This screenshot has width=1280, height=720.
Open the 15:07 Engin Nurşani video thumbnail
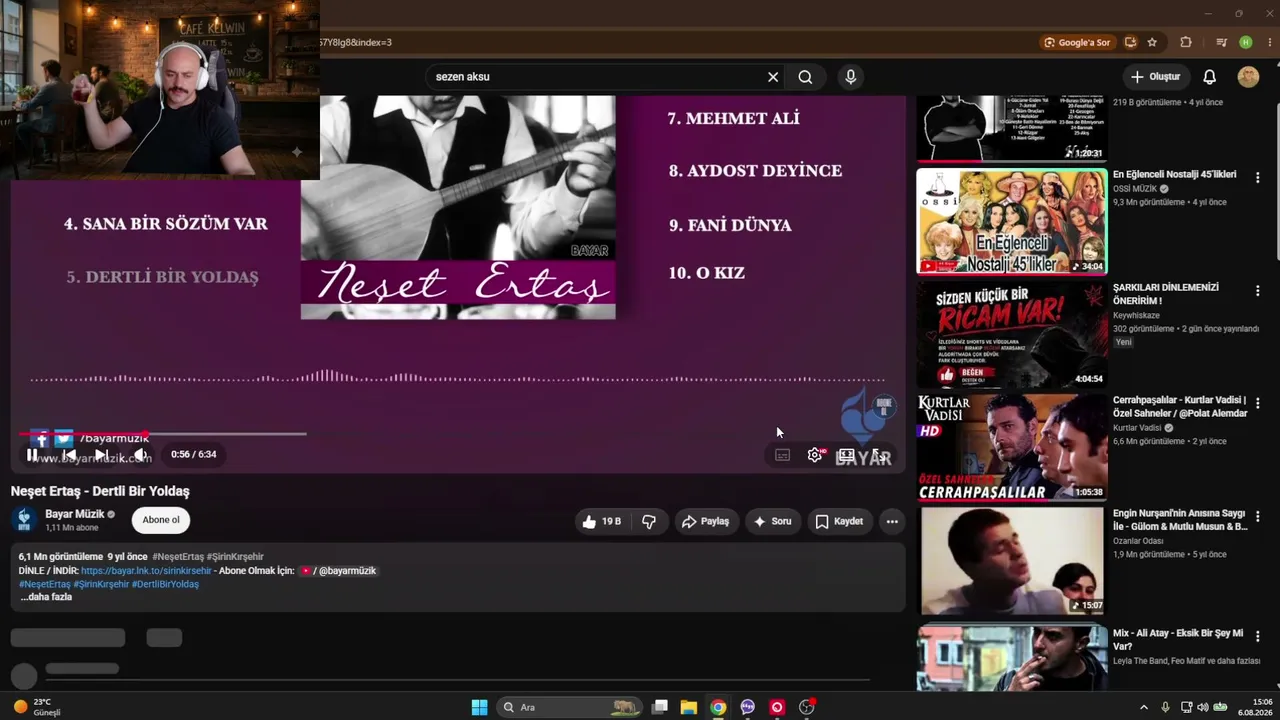tap(1011, 560)
